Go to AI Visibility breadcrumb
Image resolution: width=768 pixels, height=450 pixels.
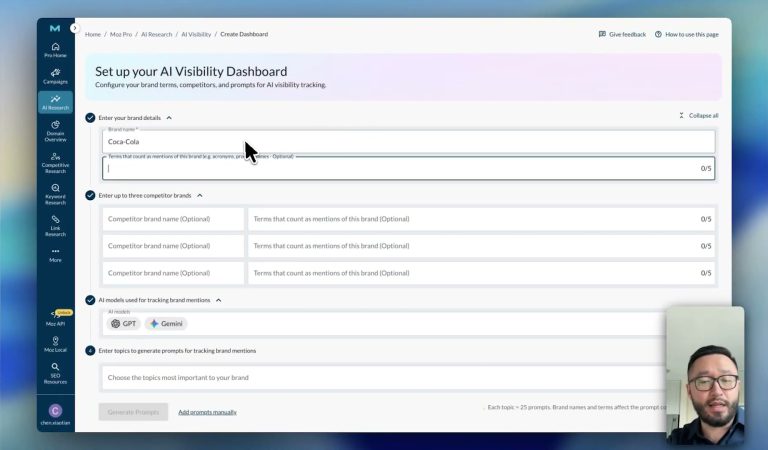pos(196,34)
